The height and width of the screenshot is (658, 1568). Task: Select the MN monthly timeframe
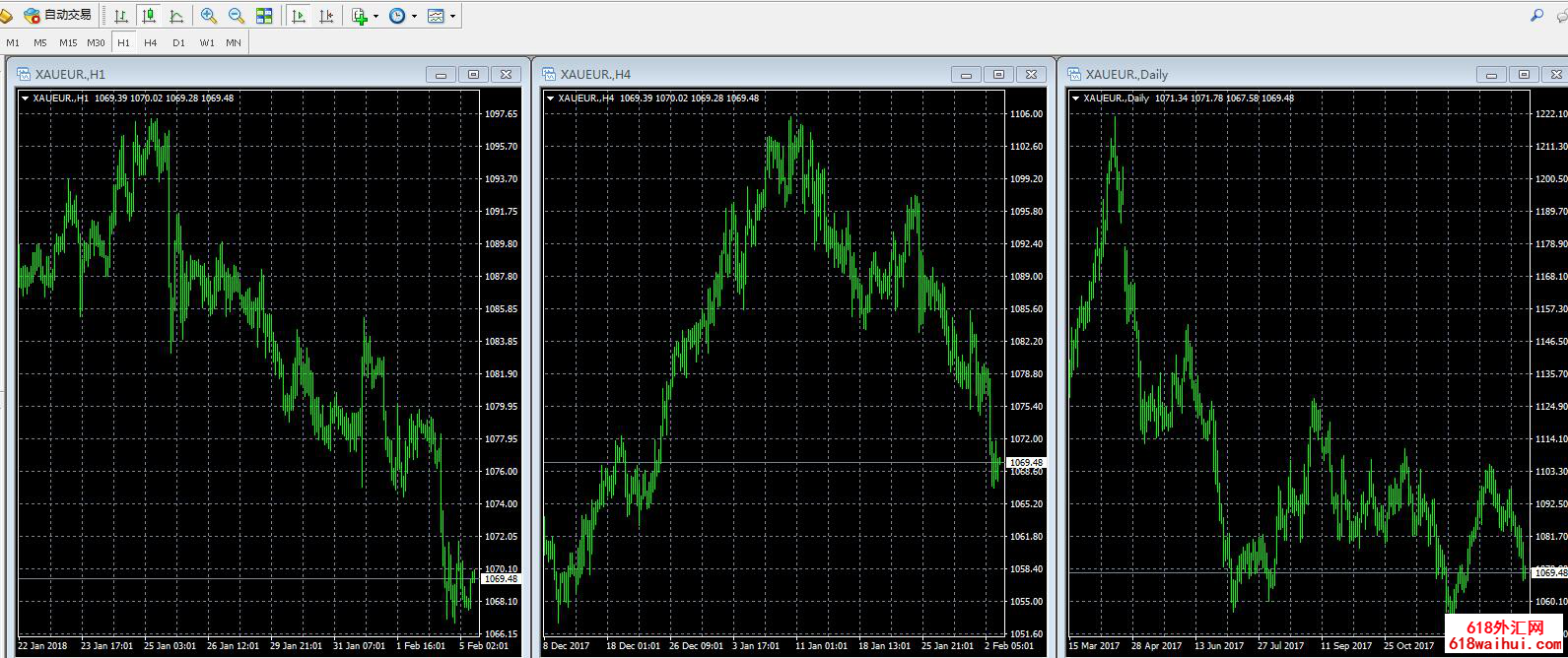(234, 42)
